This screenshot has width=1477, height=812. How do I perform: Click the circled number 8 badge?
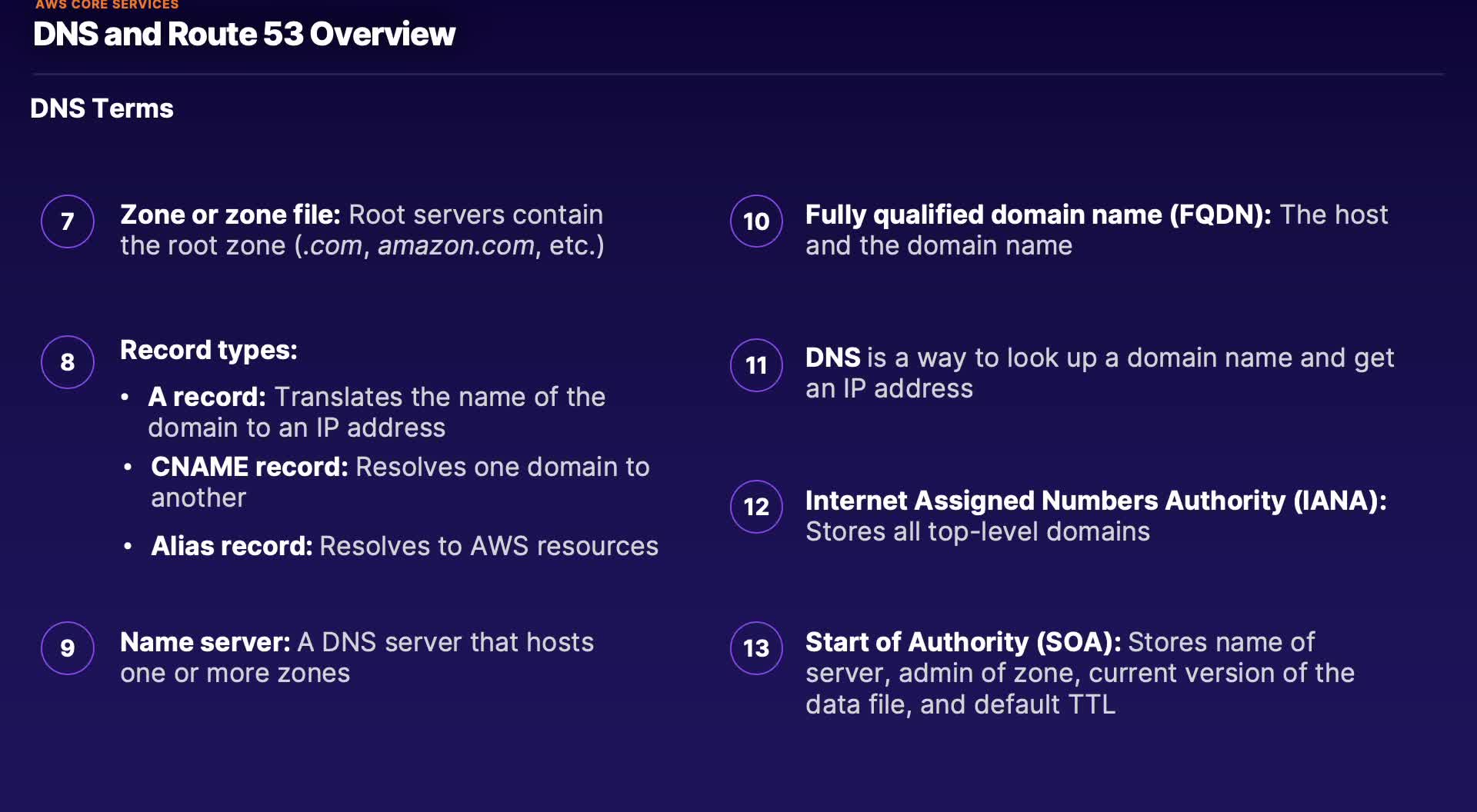click(68, 362)
